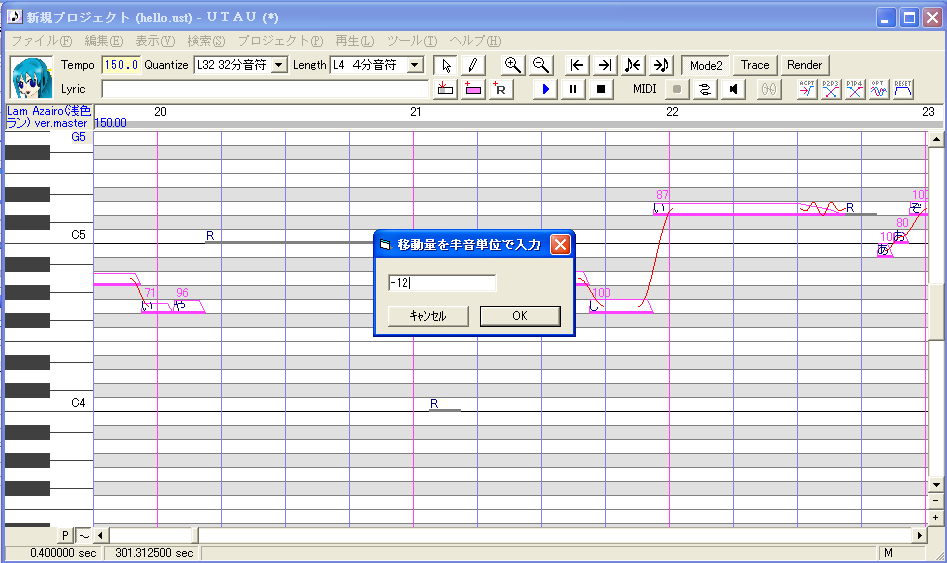The width and height of the screenshot is (947, 563).
Task: Start playback with the play button
Action: point(545,89)
